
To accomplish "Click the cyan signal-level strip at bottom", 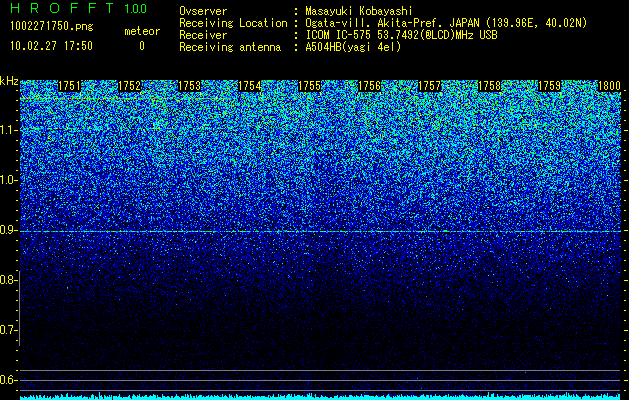I will tap(321, 397).
